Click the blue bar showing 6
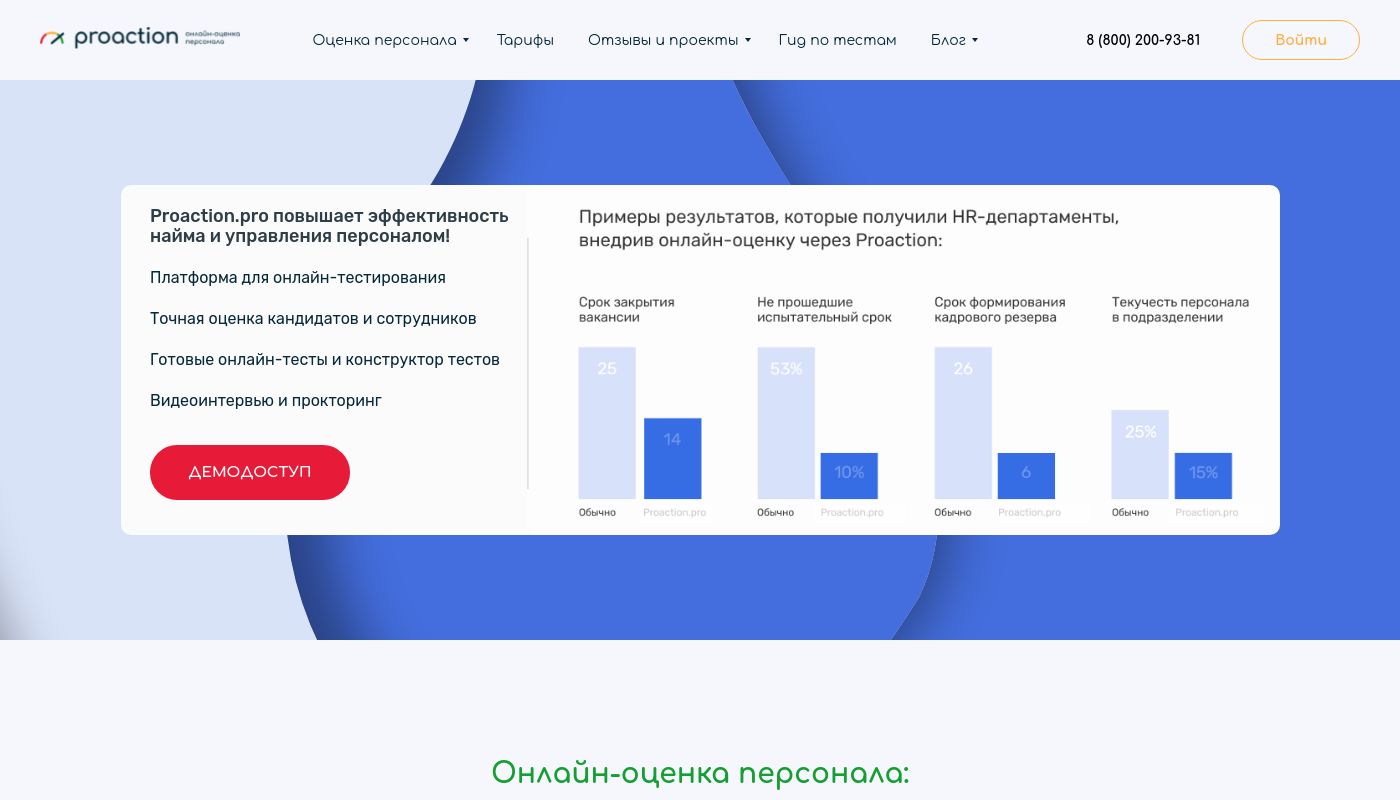The height and width of the screenshot is (800, 1400). [1026, 476]
